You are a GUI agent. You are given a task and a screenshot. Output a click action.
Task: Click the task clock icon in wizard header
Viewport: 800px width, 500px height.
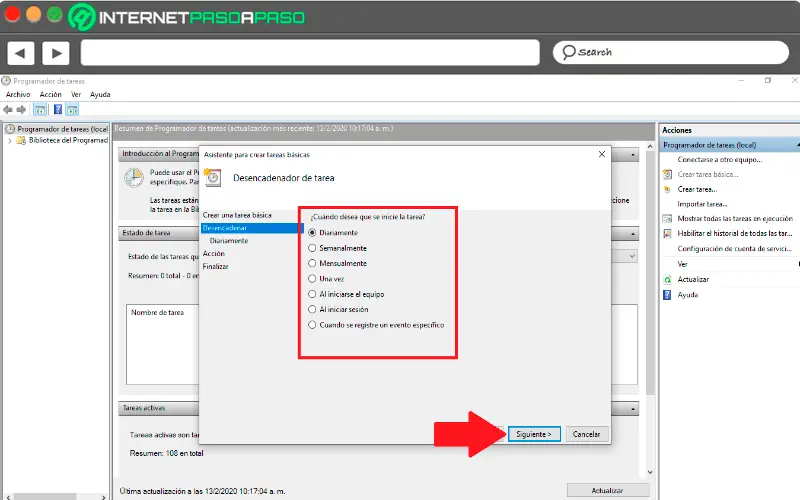213,178
